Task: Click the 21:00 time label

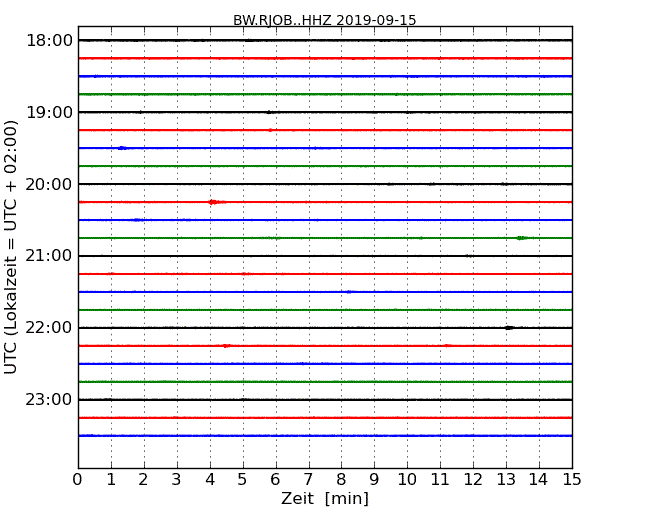Action: (x=49, y=256)
